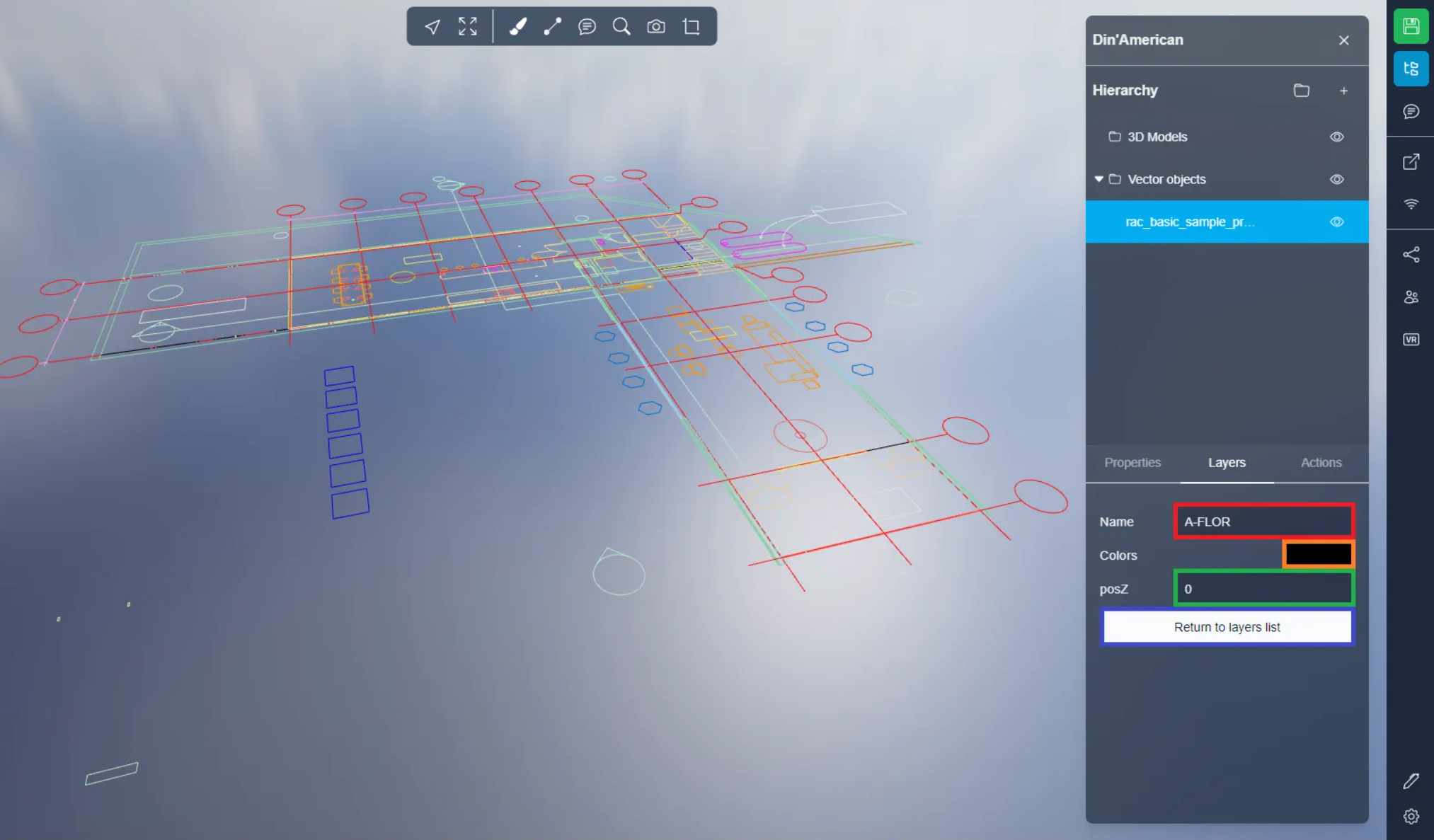Click the folder icon in Hierarchy header
The width and height of the screenshot is (1434, 840).
1301,91
